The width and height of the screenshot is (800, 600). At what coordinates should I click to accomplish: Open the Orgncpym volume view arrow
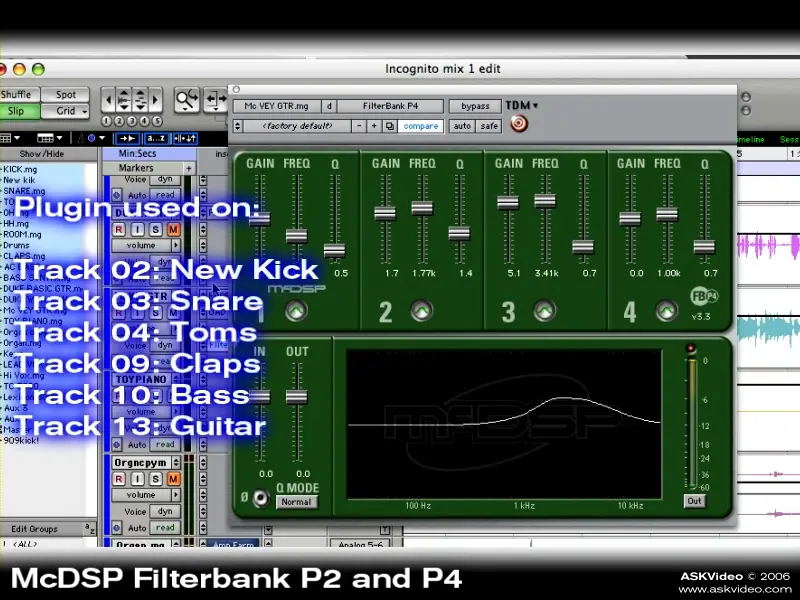pos(176,495)
